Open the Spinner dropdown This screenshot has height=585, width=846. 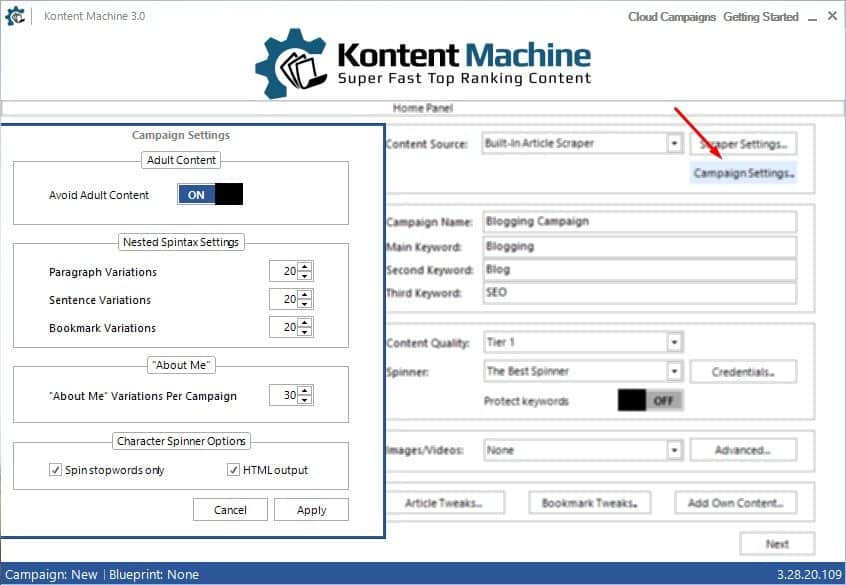pos(674,371)
